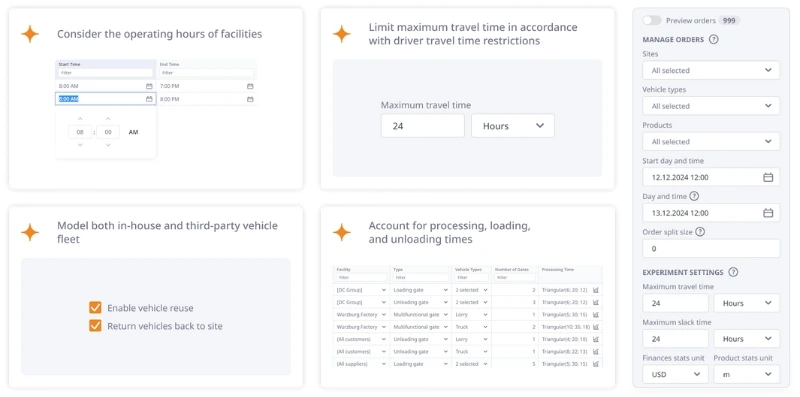
Task: Open type dropdown of Würzburg Factory Lorry row
Action: pos(420,314)
